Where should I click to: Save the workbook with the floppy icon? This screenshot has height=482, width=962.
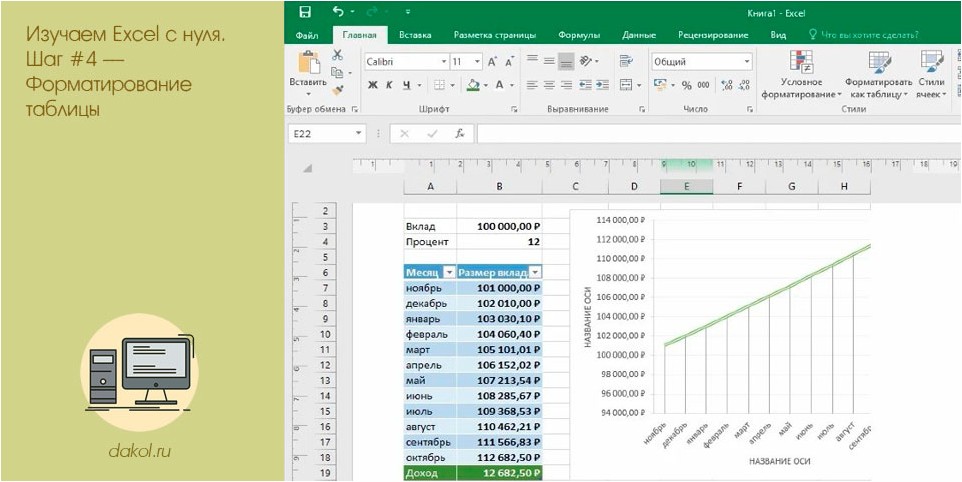tap(304, 12)
